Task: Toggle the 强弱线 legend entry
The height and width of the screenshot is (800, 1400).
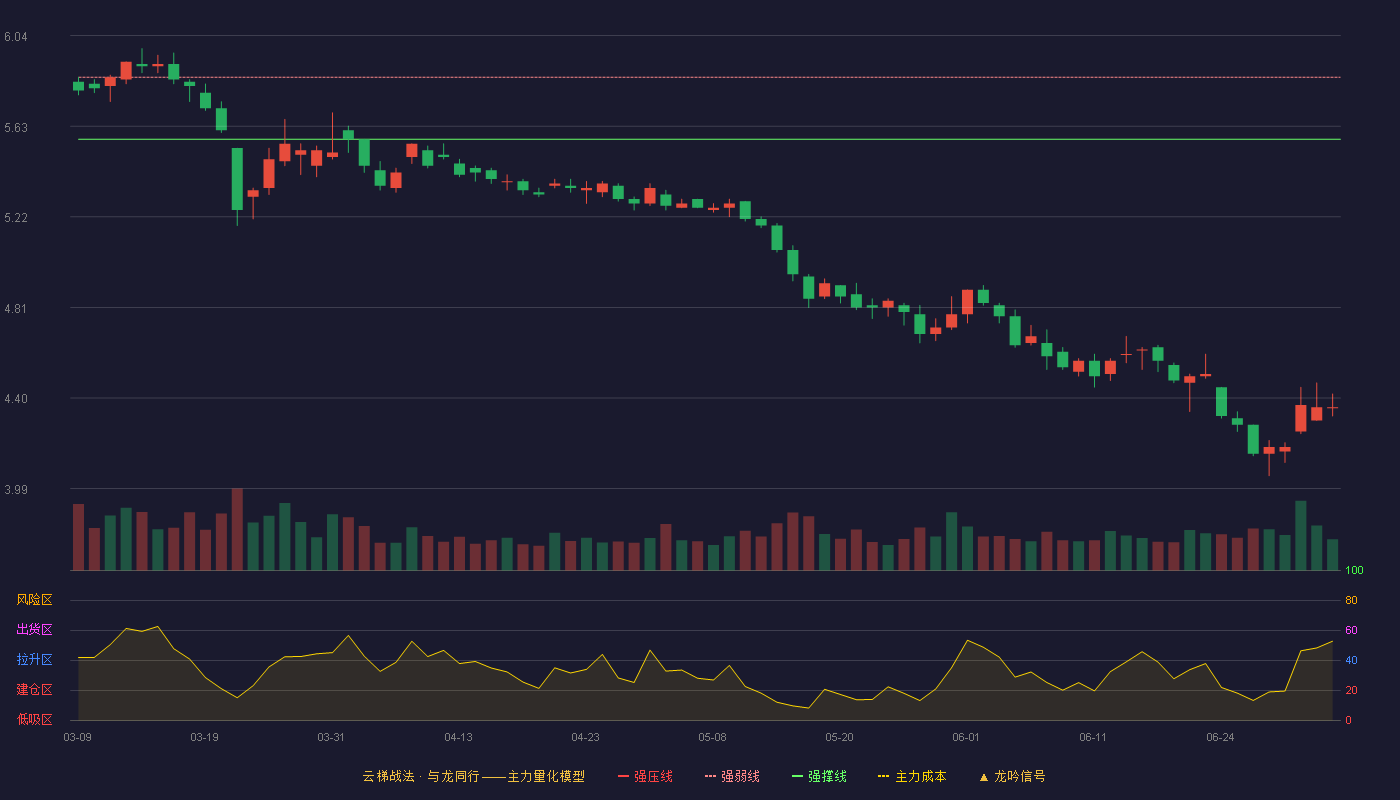Action: [732, 776]
